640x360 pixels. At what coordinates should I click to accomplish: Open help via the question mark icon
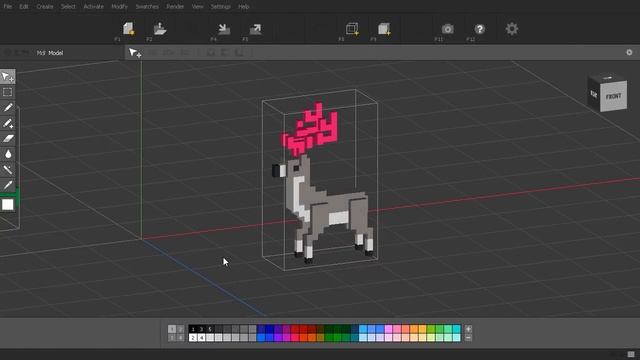coord(480,29)
